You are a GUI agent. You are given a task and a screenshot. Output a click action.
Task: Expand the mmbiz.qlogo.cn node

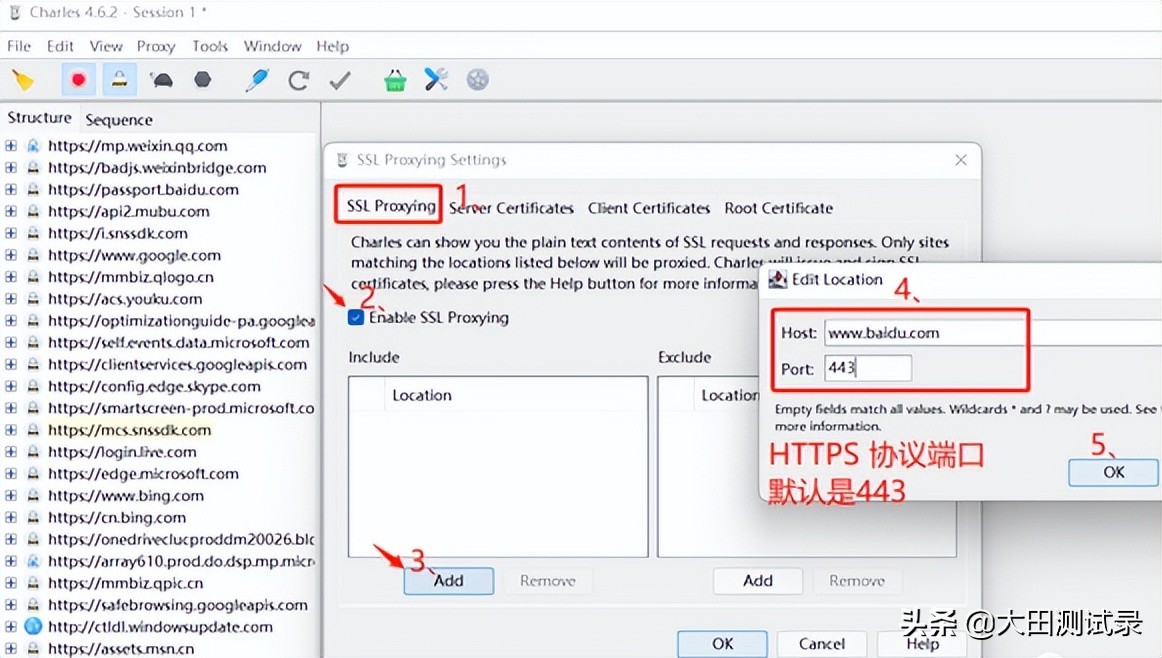11,277
